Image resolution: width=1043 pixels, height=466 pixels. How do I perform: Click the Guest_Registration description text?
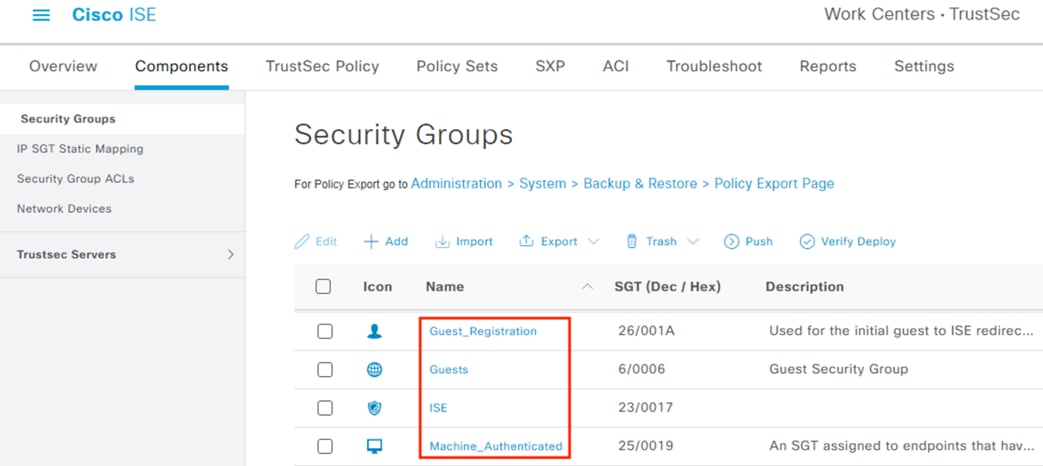902,331
